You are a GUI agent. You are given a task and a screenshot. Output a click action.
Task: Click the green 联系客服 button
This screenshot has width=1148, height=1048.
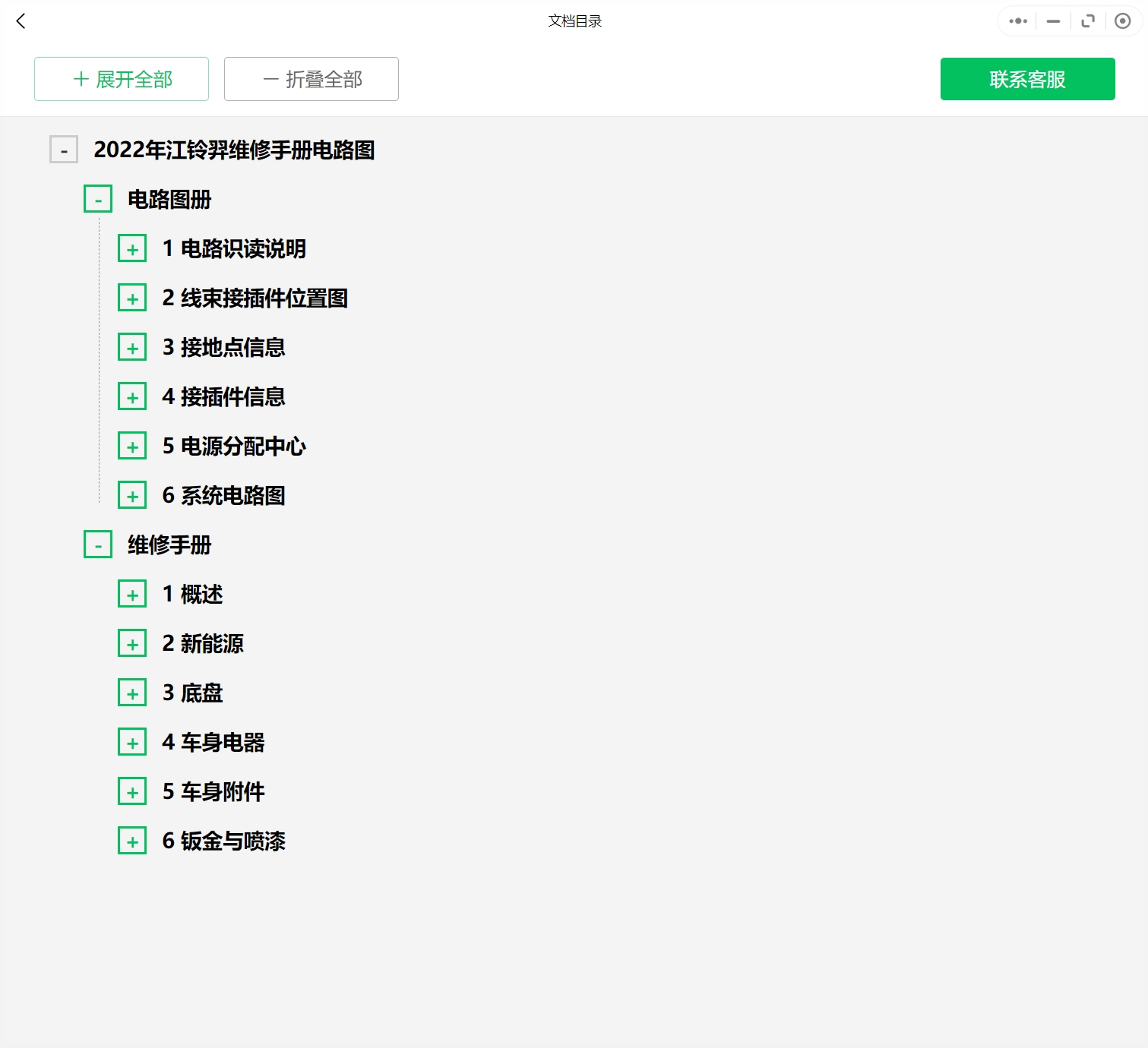tap(1027, 78)
